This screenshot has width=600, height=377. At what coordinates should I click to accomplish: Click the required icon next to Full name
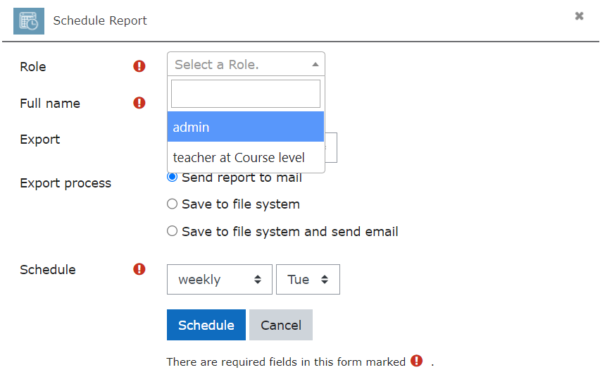click(x=139, y=103)
